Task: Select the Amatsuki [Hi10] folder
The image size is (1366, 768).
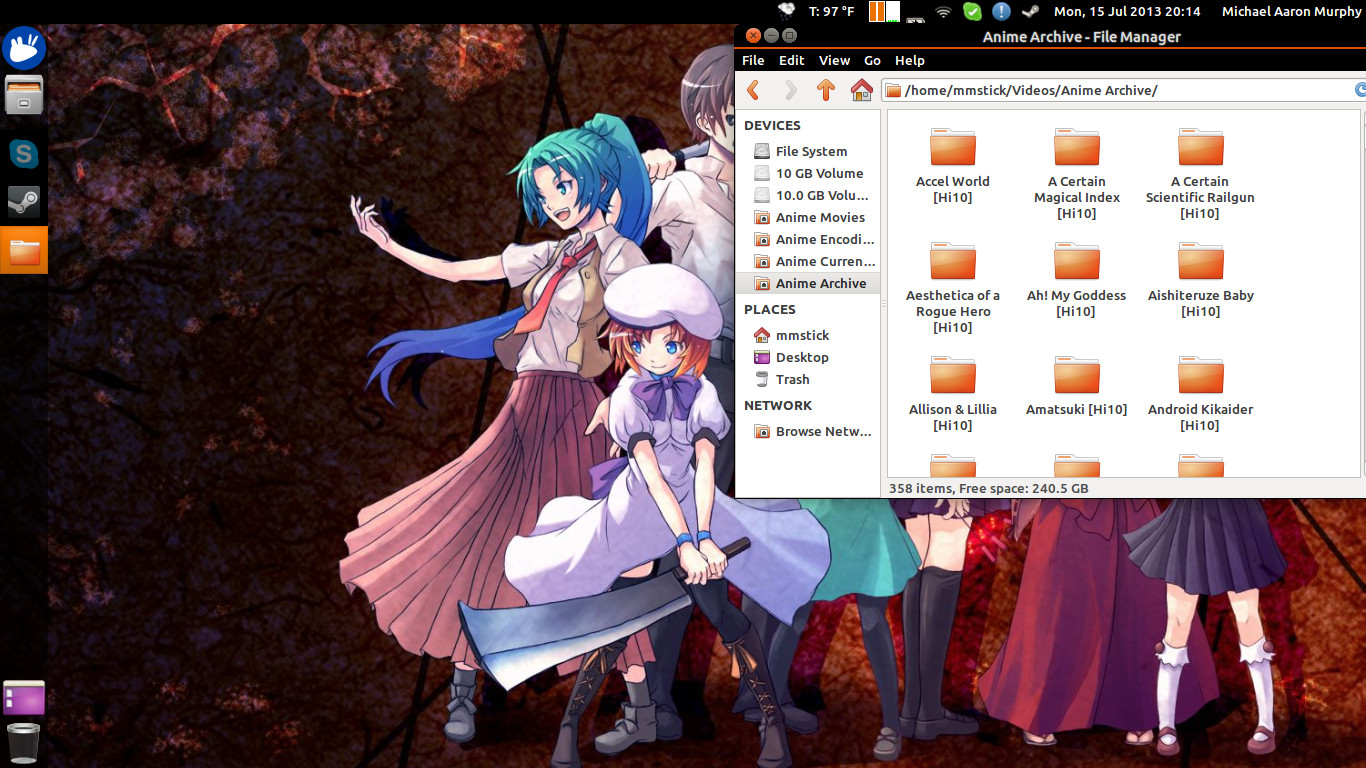Action: click(1077, 386)
